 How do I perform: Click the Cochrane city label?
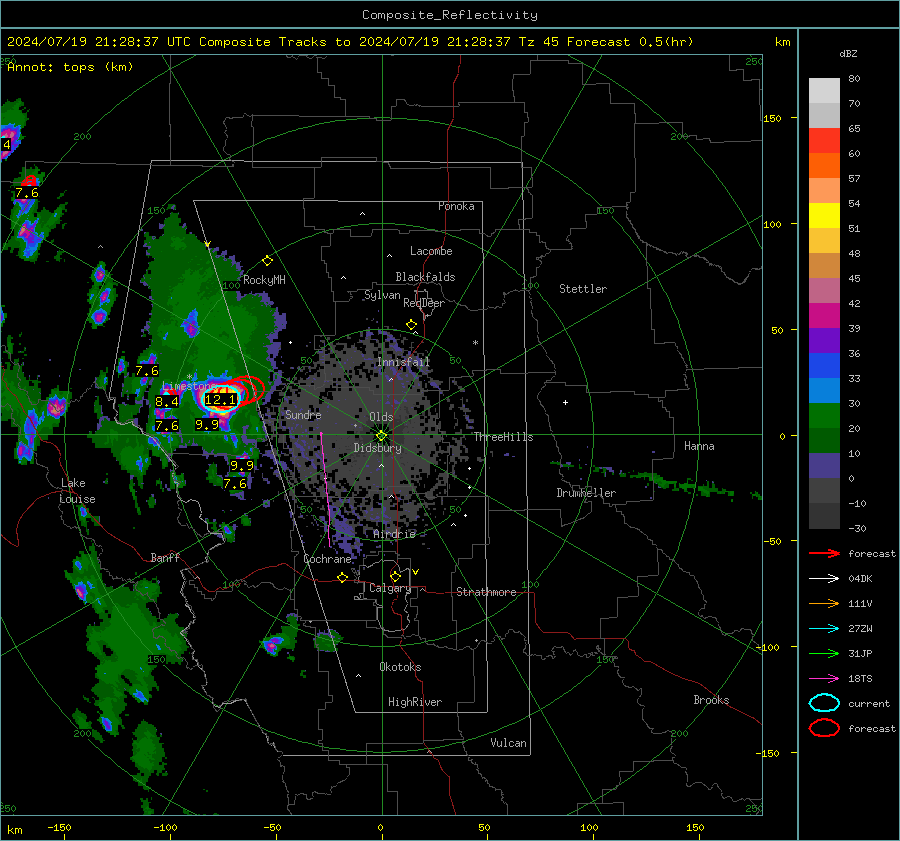tap(327, 559)
